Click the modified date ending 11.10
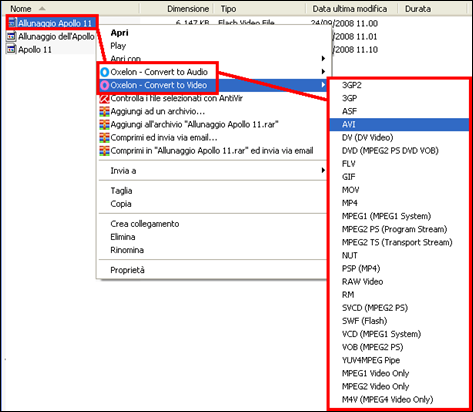The image size is (473, 412). tap(355, 50)
